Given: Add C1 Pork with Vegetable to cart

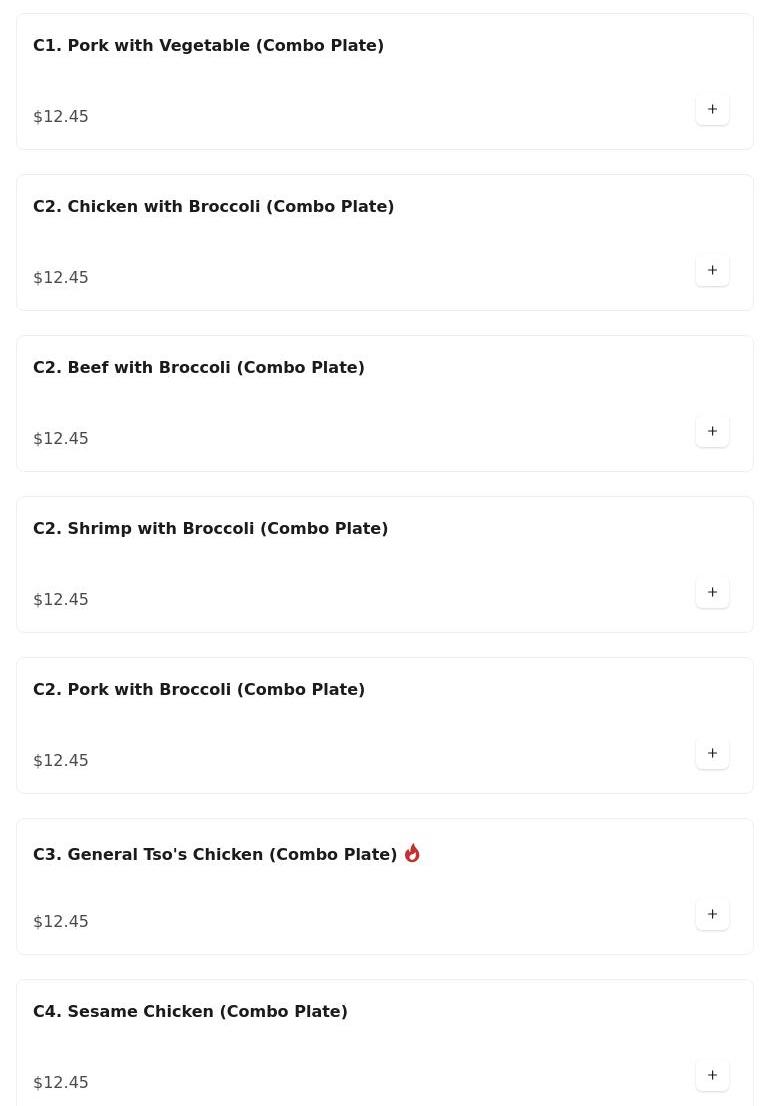Looking at the screenshot, I should [712, 109].
